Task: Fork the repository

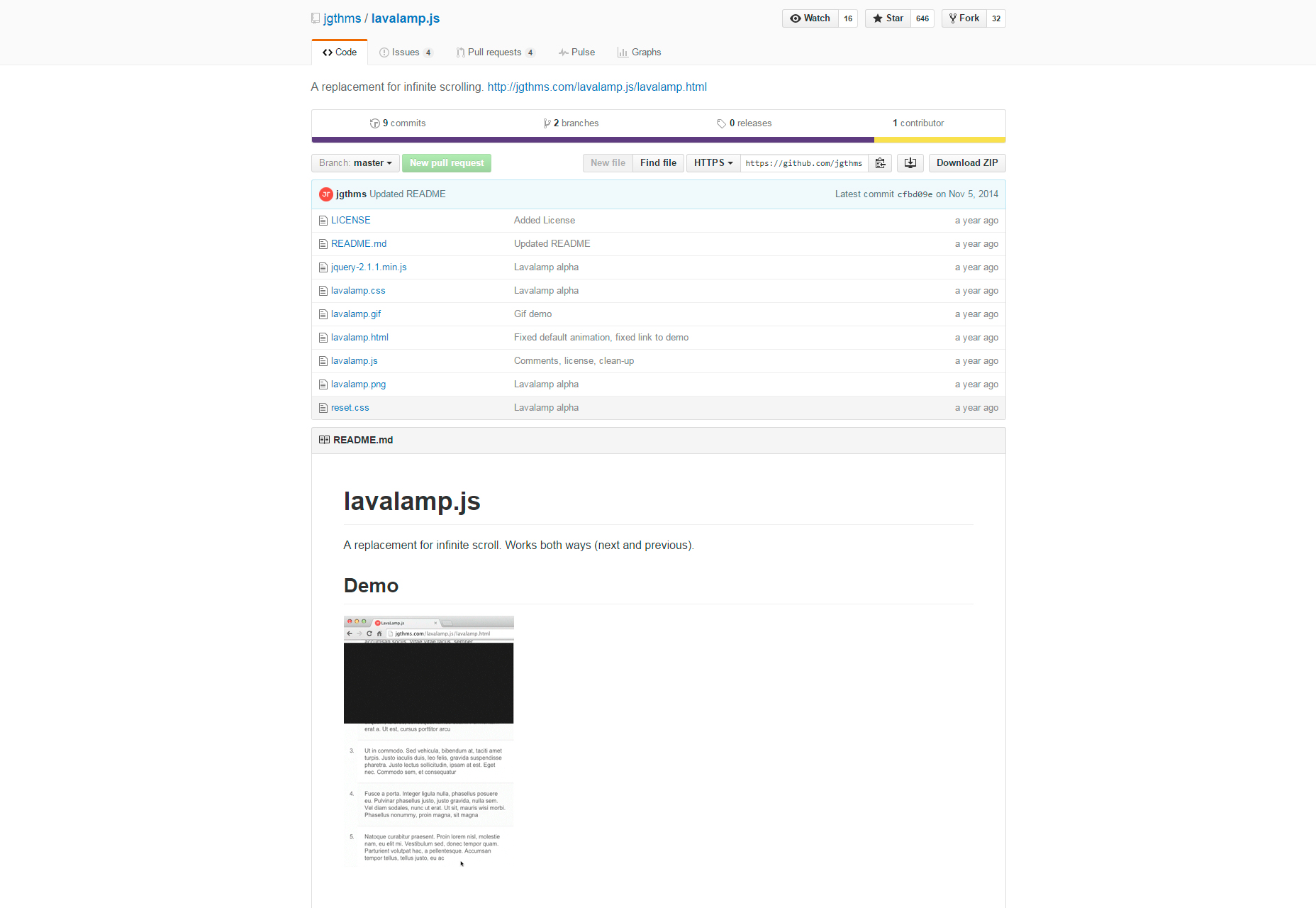Action: pos(964,18)
